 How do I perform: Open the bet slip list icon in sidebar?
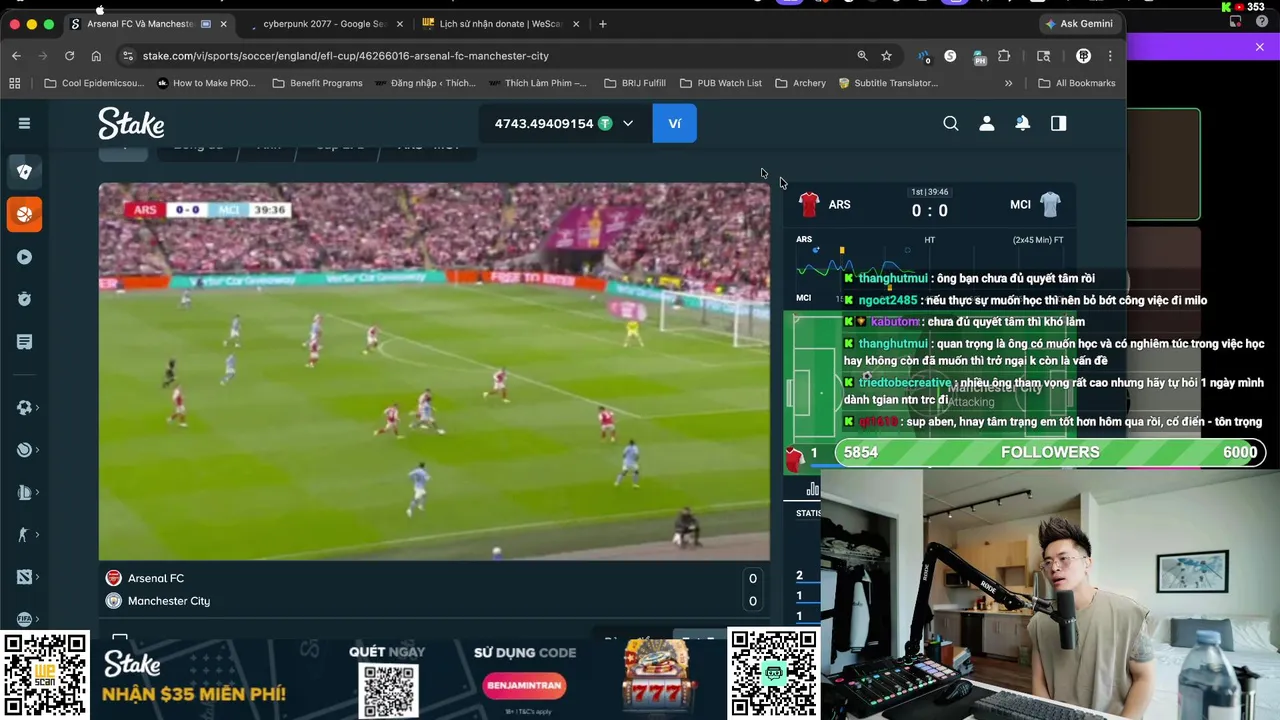(x=24, y=342)
